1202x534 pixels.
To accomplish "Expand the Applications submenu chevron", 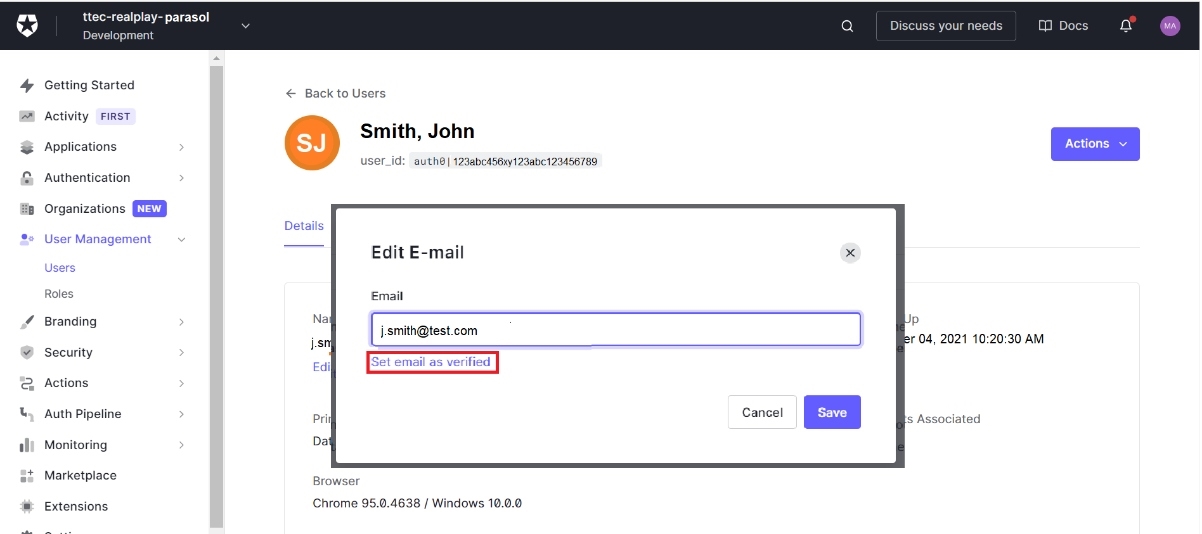I will (181, 147).
